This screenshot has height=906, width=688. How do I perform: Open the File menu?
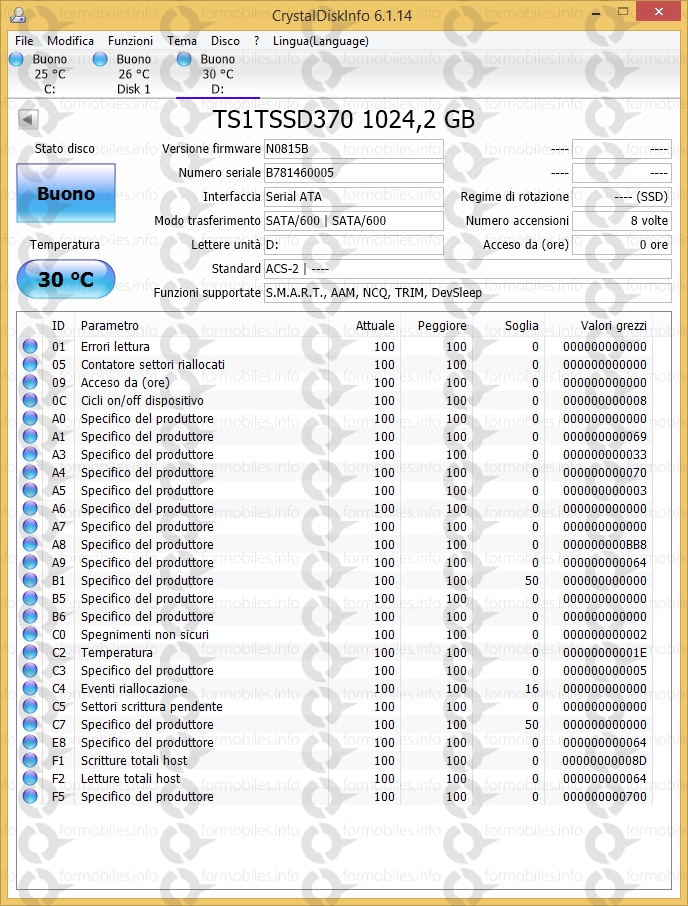(24, 41)
